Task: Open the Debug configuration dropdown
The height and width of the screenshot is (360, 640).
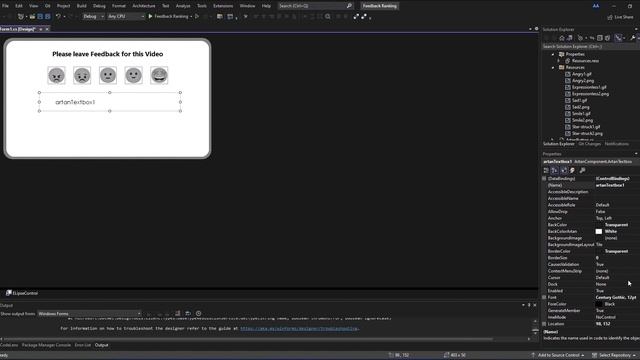Action: (93, 16)
